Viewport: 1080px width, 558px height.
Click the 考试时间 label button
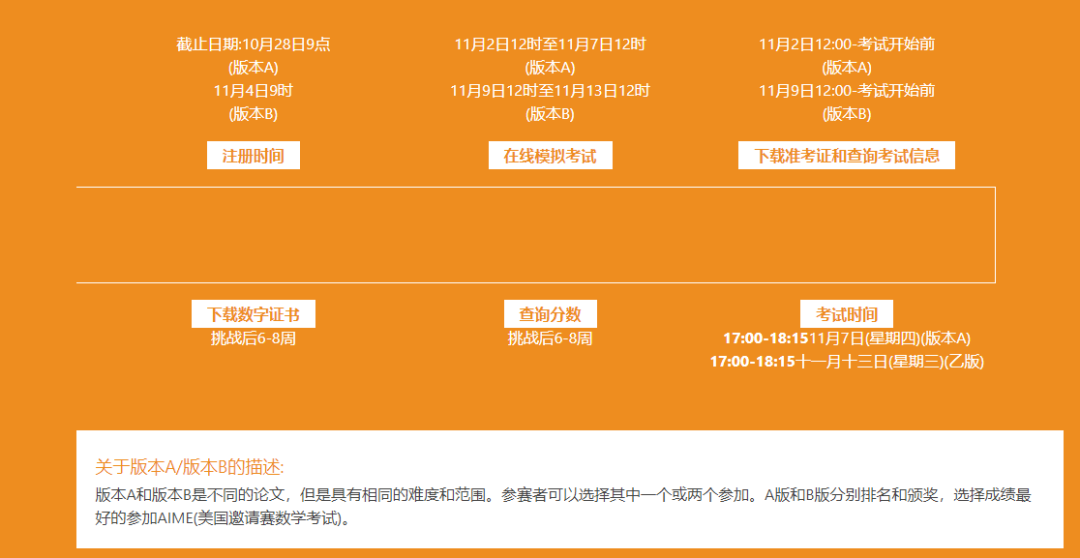pos(846,314)
